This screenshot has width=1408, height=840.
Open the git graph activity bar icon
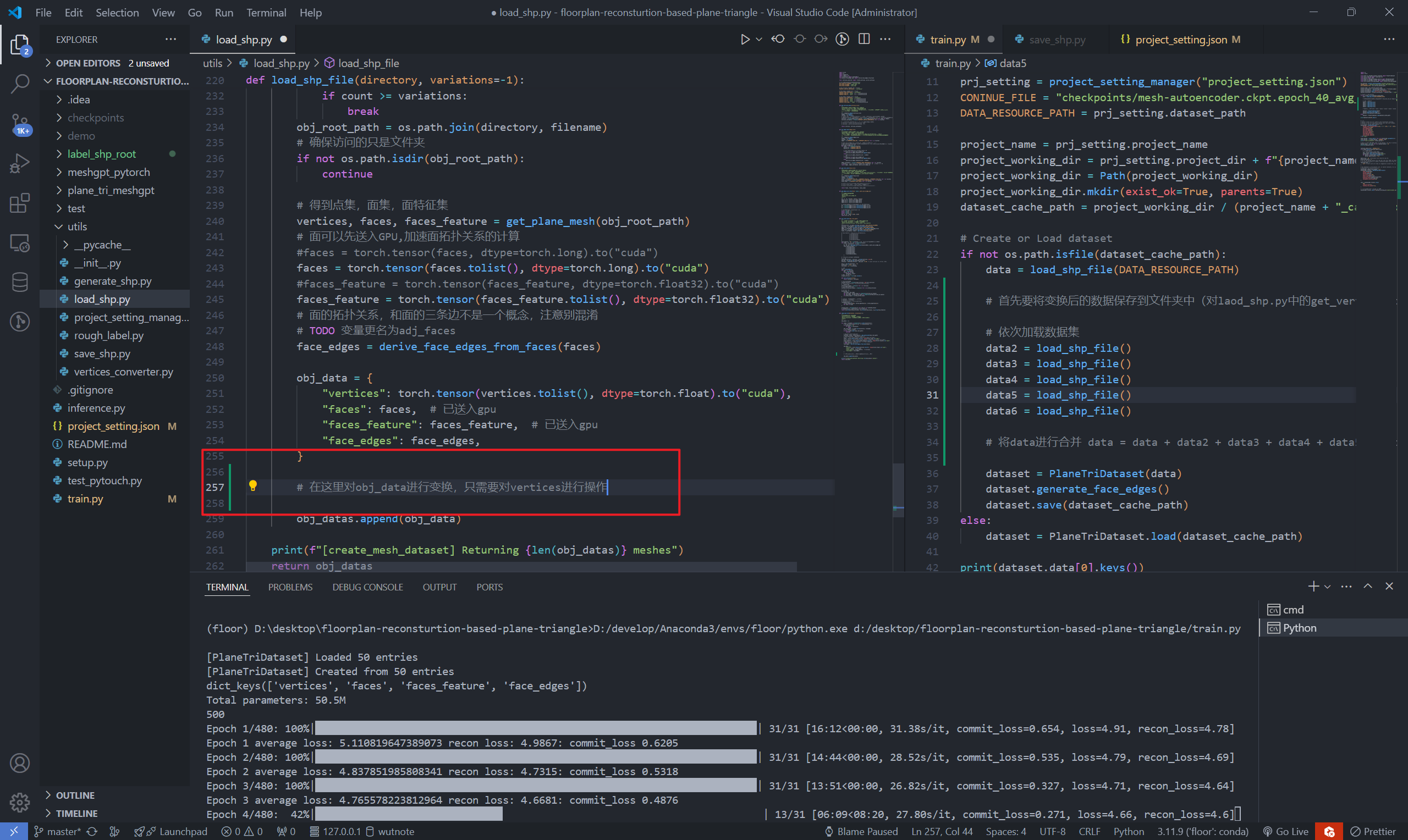coord(19,322)
